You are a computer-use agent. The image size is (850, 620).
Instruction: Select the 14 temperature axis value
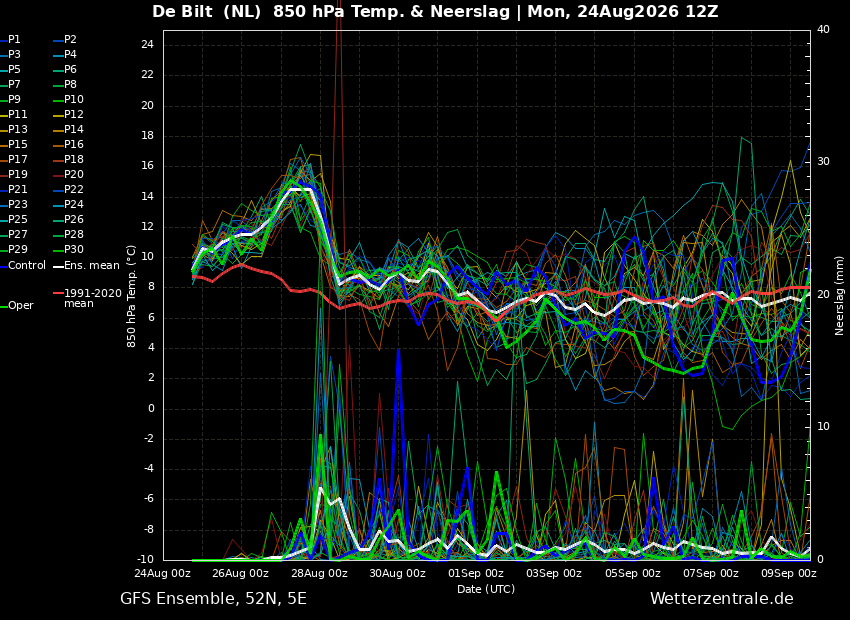pos(147,197)
